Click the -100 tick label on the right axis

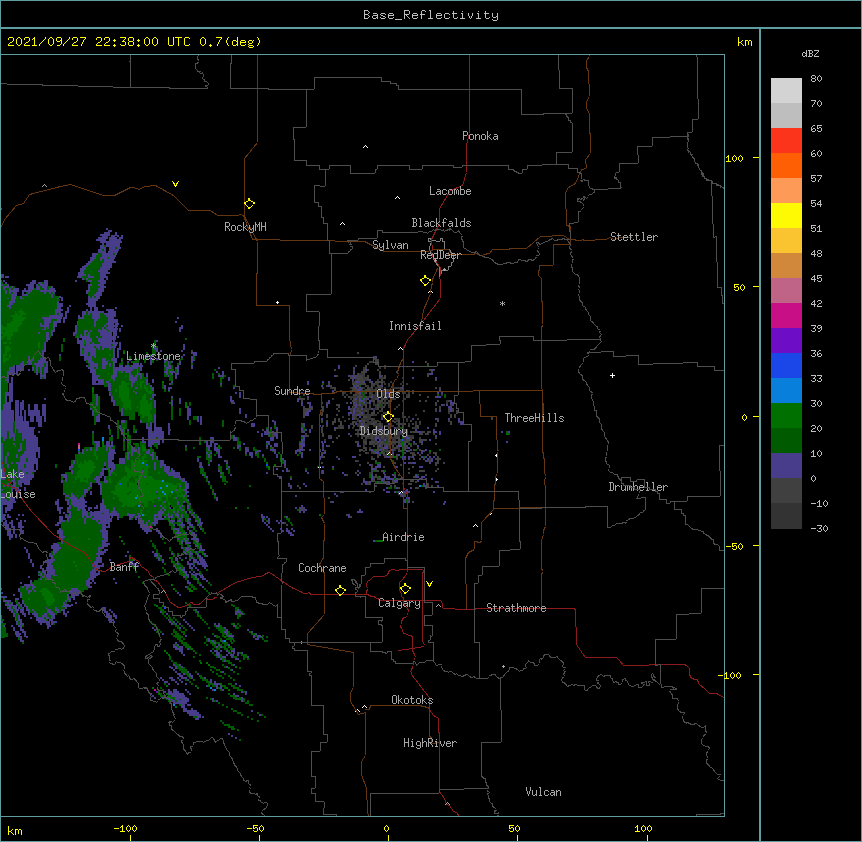pyautogui.click(x=731, y=675)
